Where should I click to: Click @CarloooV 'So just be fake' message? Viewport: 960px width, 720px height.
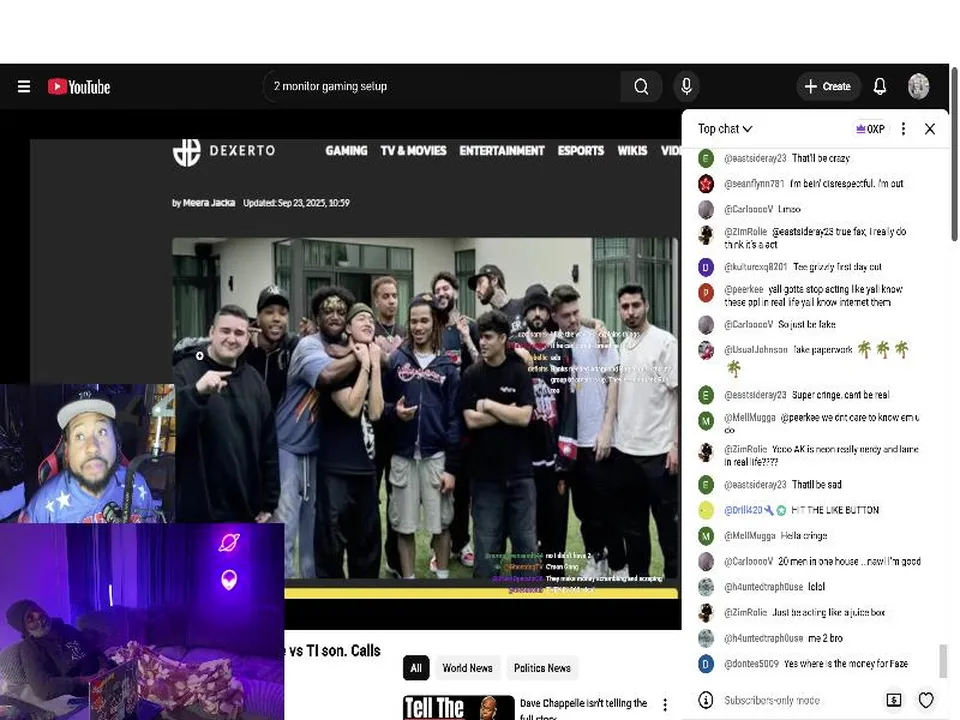(x=806, y=324)
